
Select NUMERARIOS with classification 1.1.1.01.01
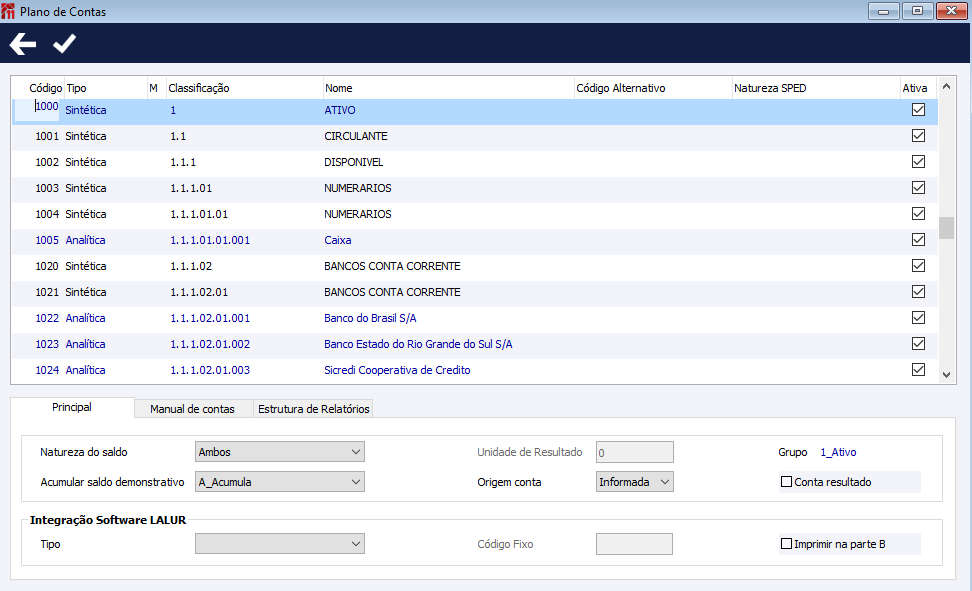pyautogui.click(x=358, y=214)
